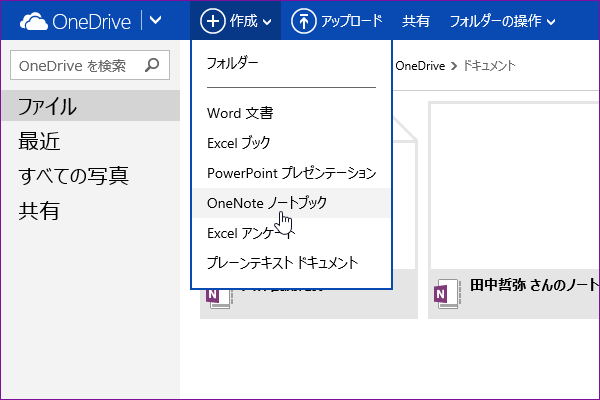Open すべての写真 in the sidebar
Image resolution: width=600 pixels, height=400 pixels.
73,176
